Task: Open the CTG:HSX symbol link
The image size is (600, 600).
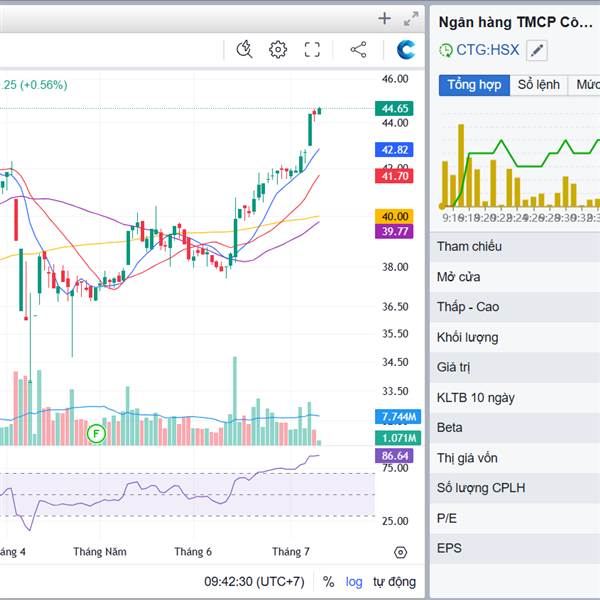Action: point(488,50)
